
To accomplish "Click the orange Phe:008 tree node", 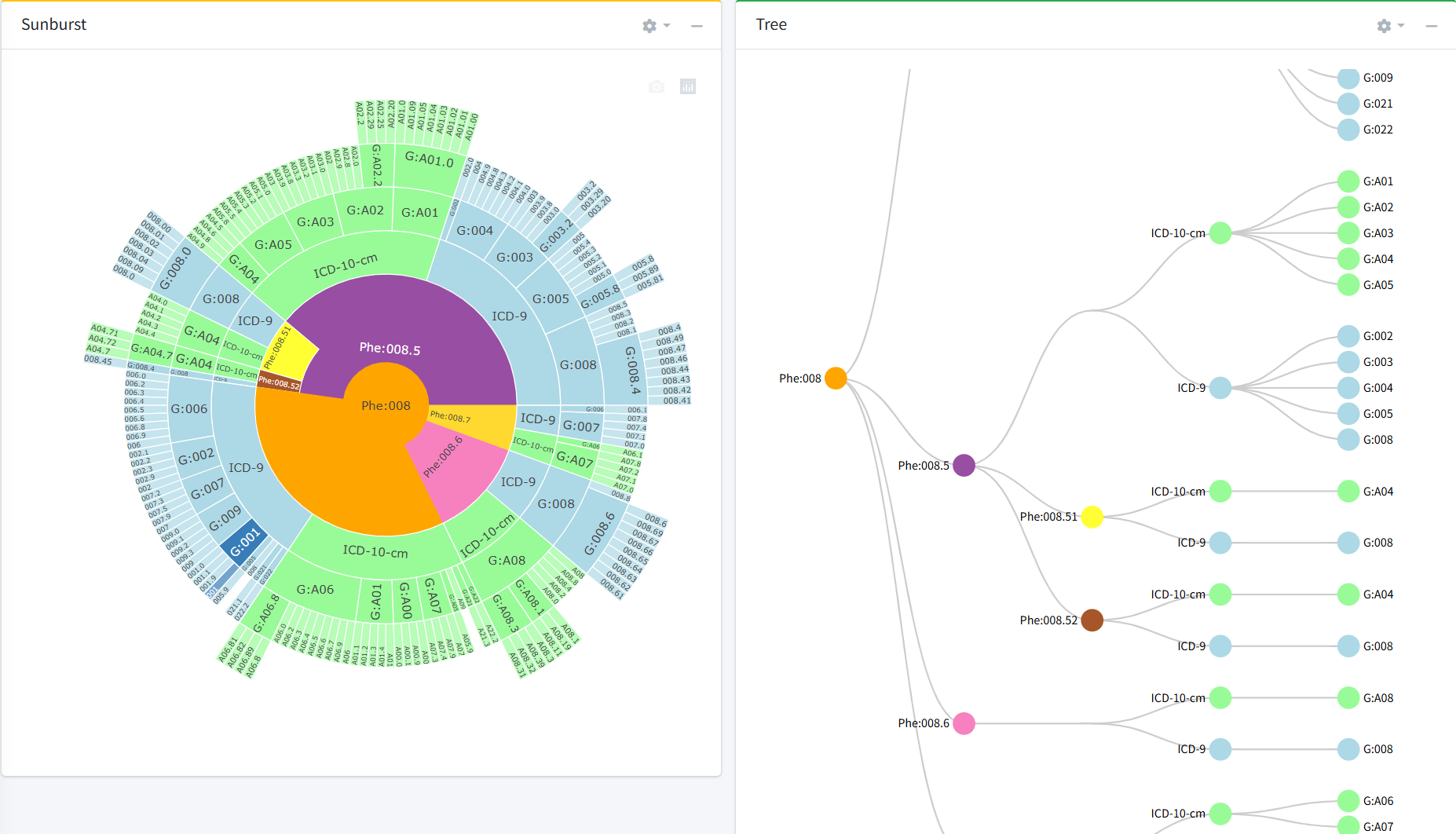I will [x=836, y=379].
